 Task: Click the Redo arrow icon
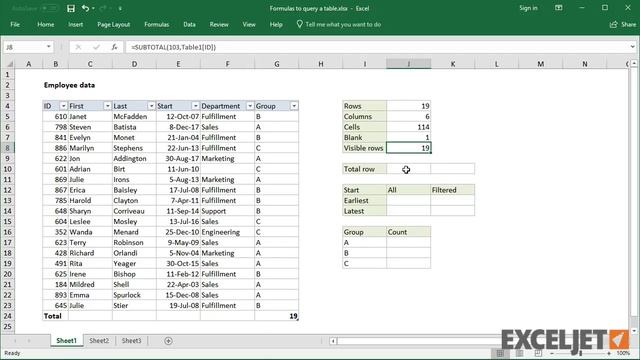103,8
